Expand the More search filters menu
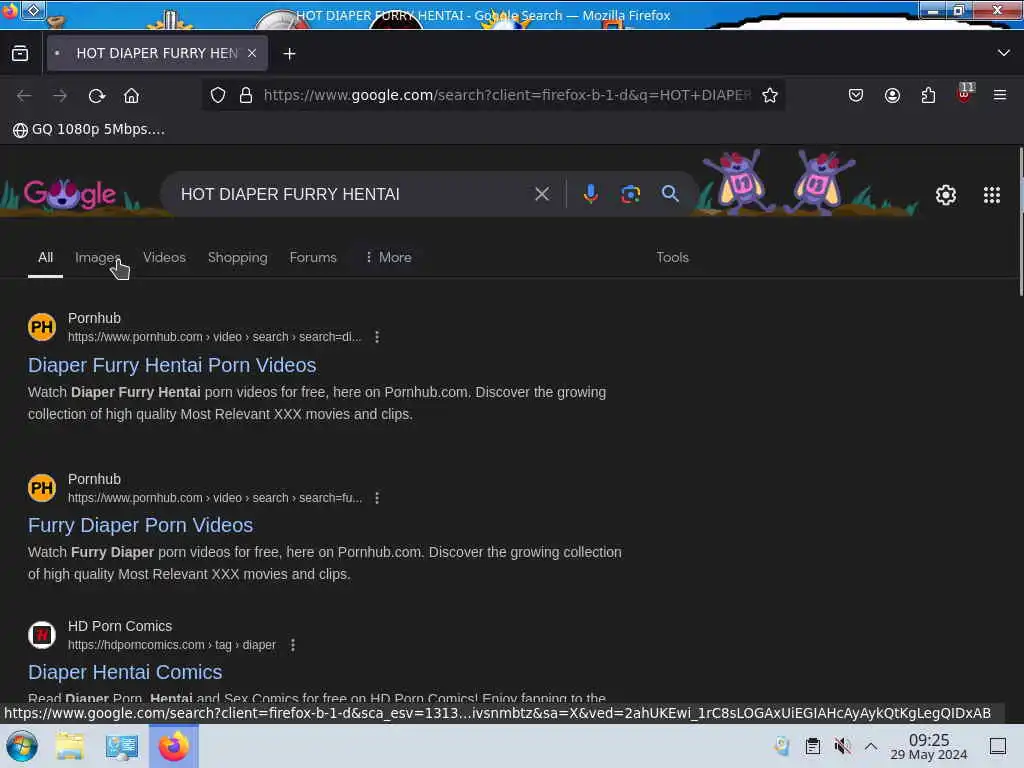Image resolution: width=1024 pixels, height=768 pixels. pos(388,257)
